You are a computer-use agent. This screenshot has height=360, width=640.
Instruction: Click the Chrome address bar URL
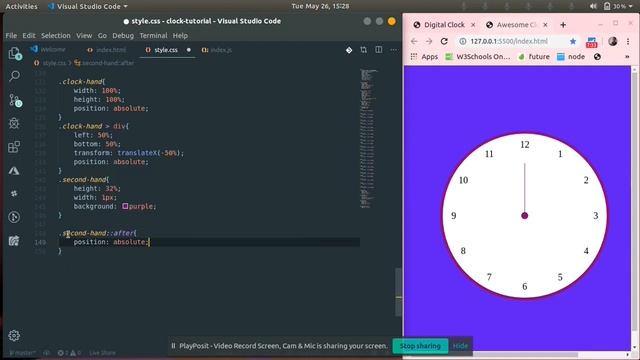[509, 41]
